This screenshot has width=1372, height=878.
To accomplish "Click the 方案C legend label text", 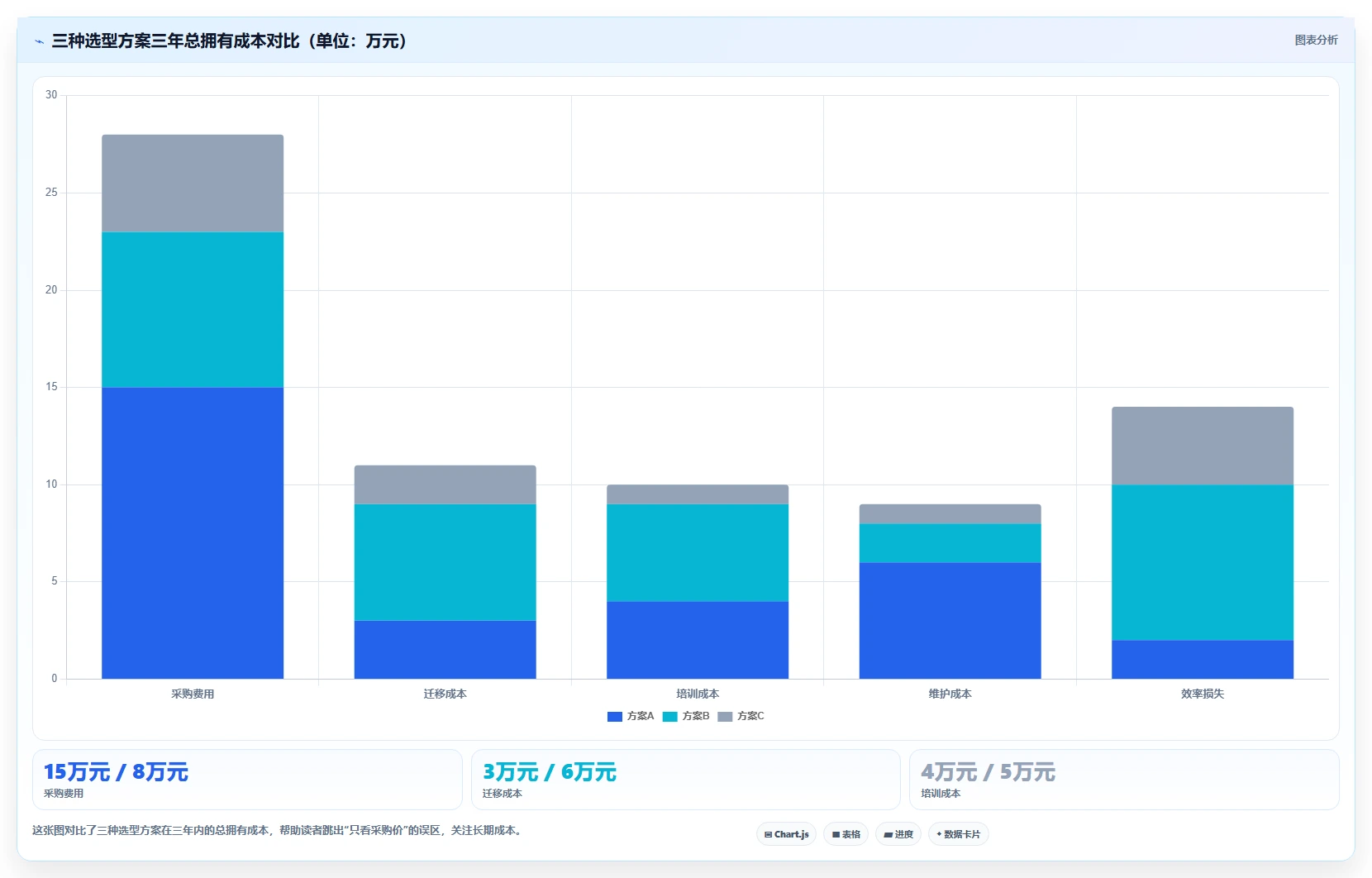I will click(x=750, y=716).
